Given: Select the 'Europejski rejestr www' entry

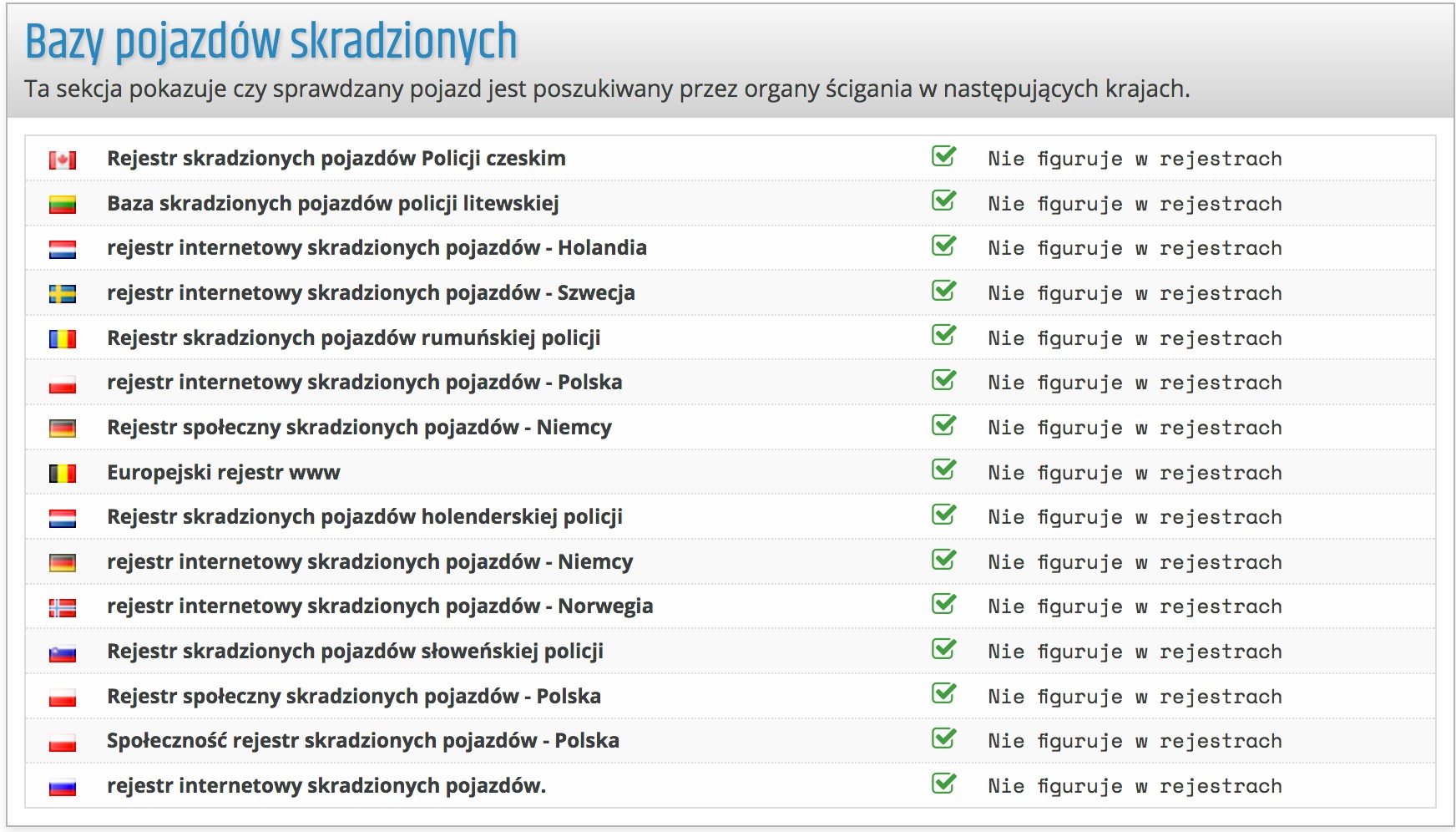Looking at the screenshot, I should (224, 473).
